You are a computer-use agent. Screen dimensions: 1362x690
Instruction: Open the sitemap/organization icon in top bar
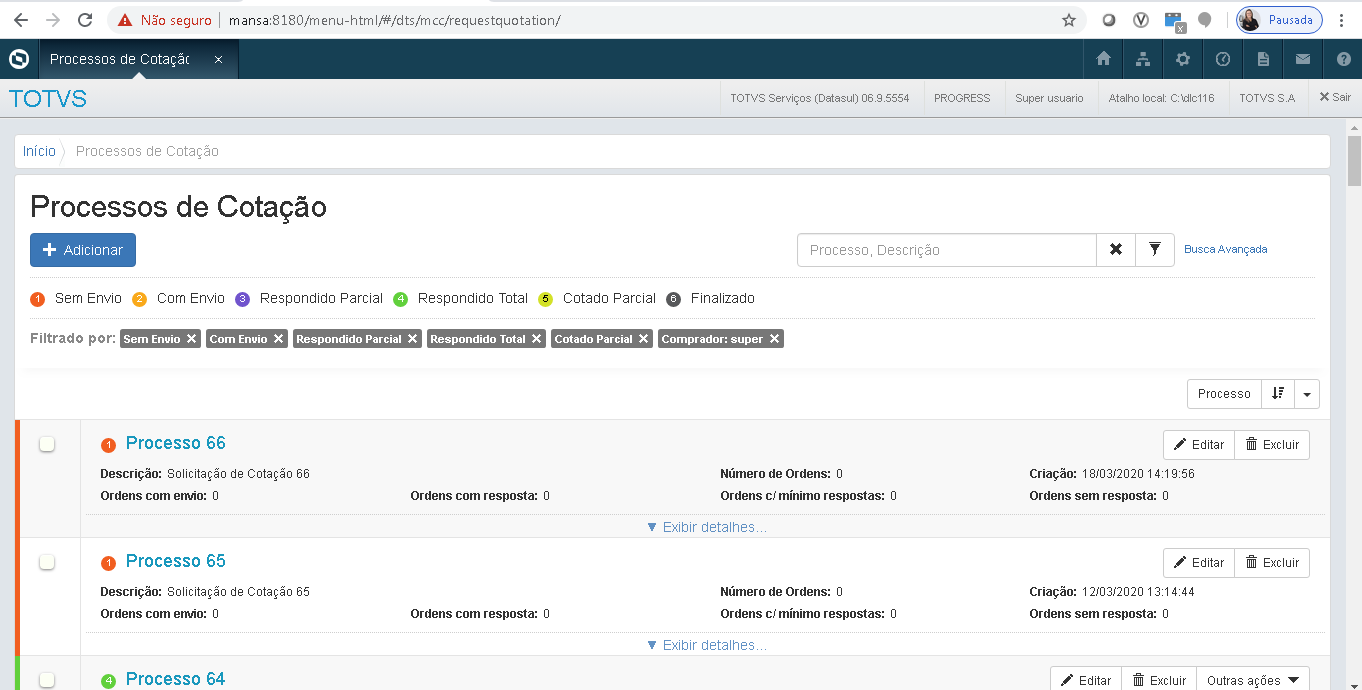pos(1143,59)
